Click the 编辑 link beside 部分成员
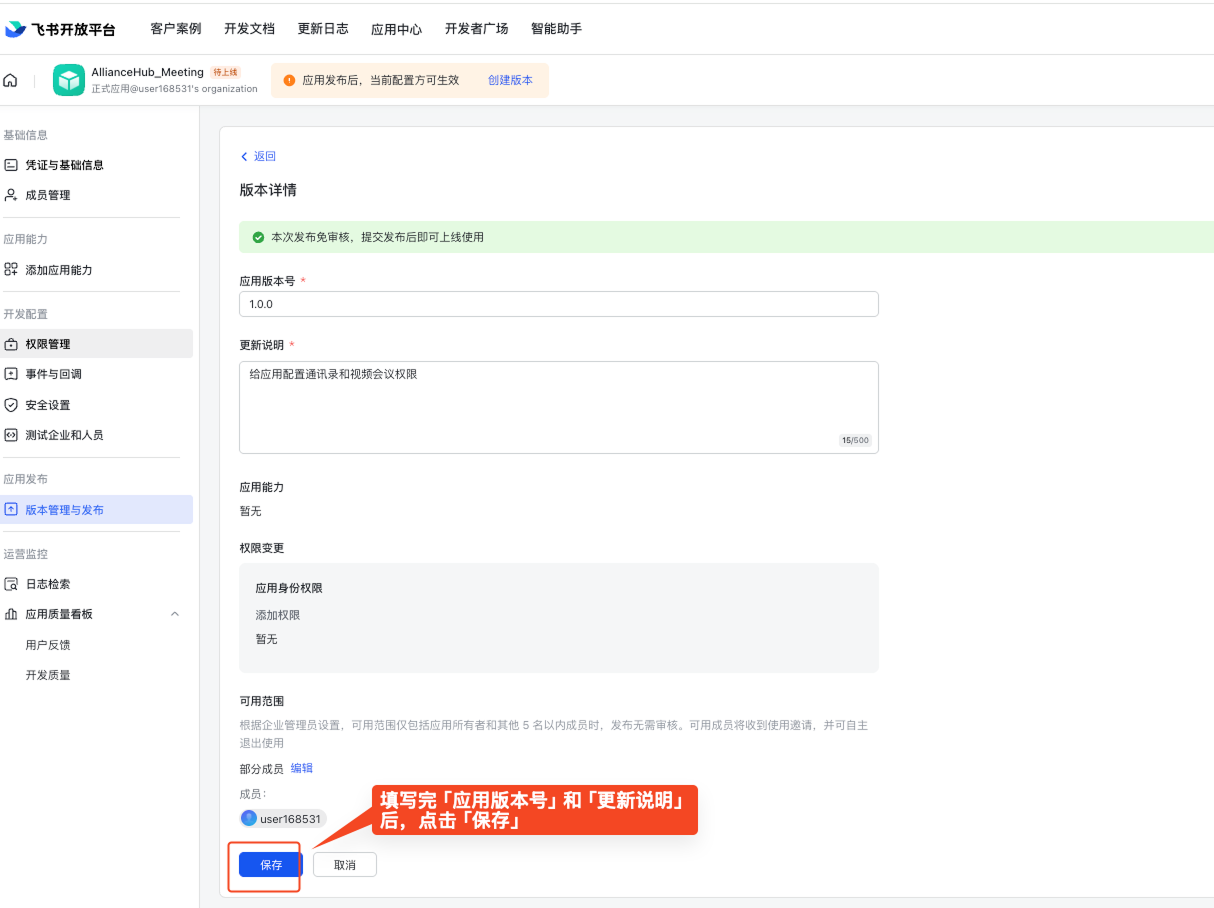 click(x=301, y=767)
